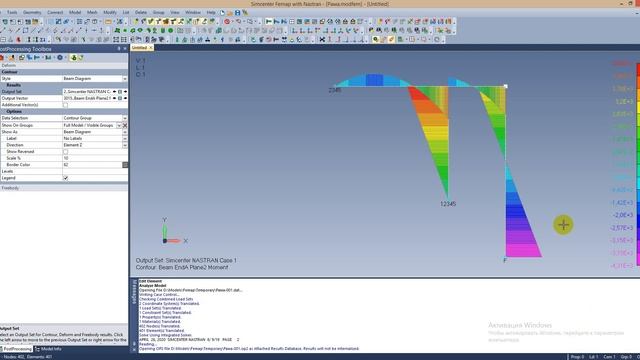Open the Modify menu
The image size is (640, 360).
point(110,13)
